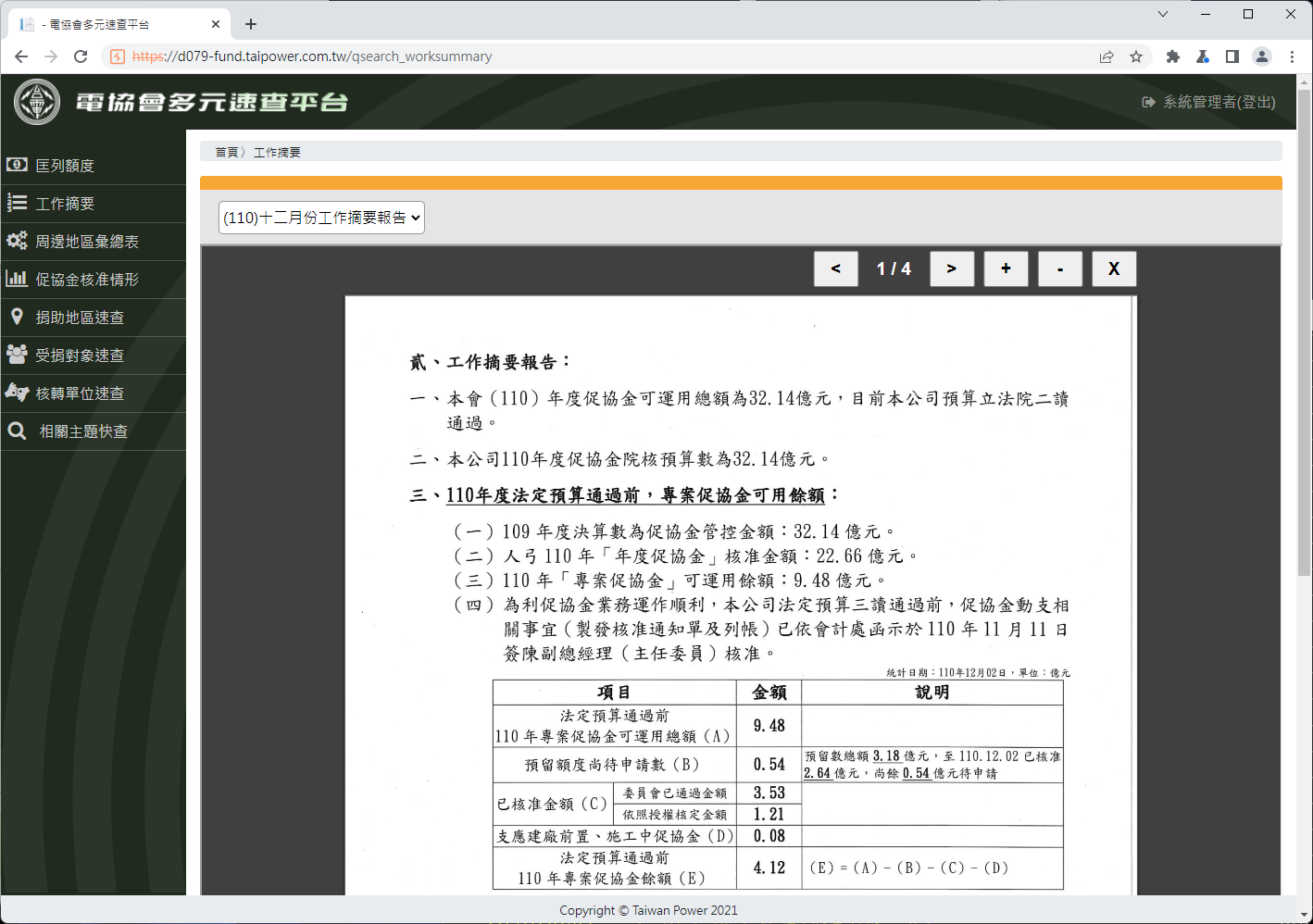Click the table header 說明
This screenshot has width=1313, height=924.
pos(932,693)
